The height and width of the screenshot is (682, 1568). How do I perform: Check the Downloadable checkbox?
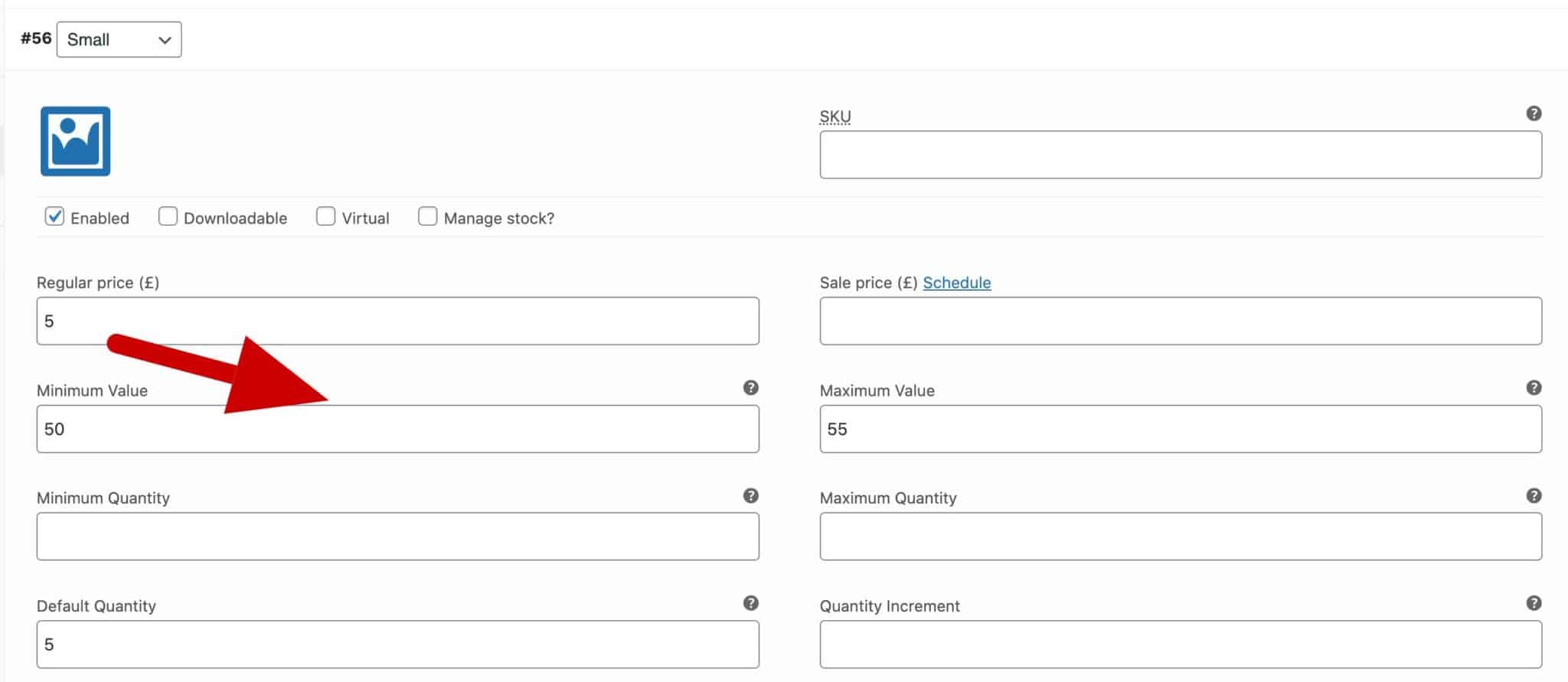point(168,217)
